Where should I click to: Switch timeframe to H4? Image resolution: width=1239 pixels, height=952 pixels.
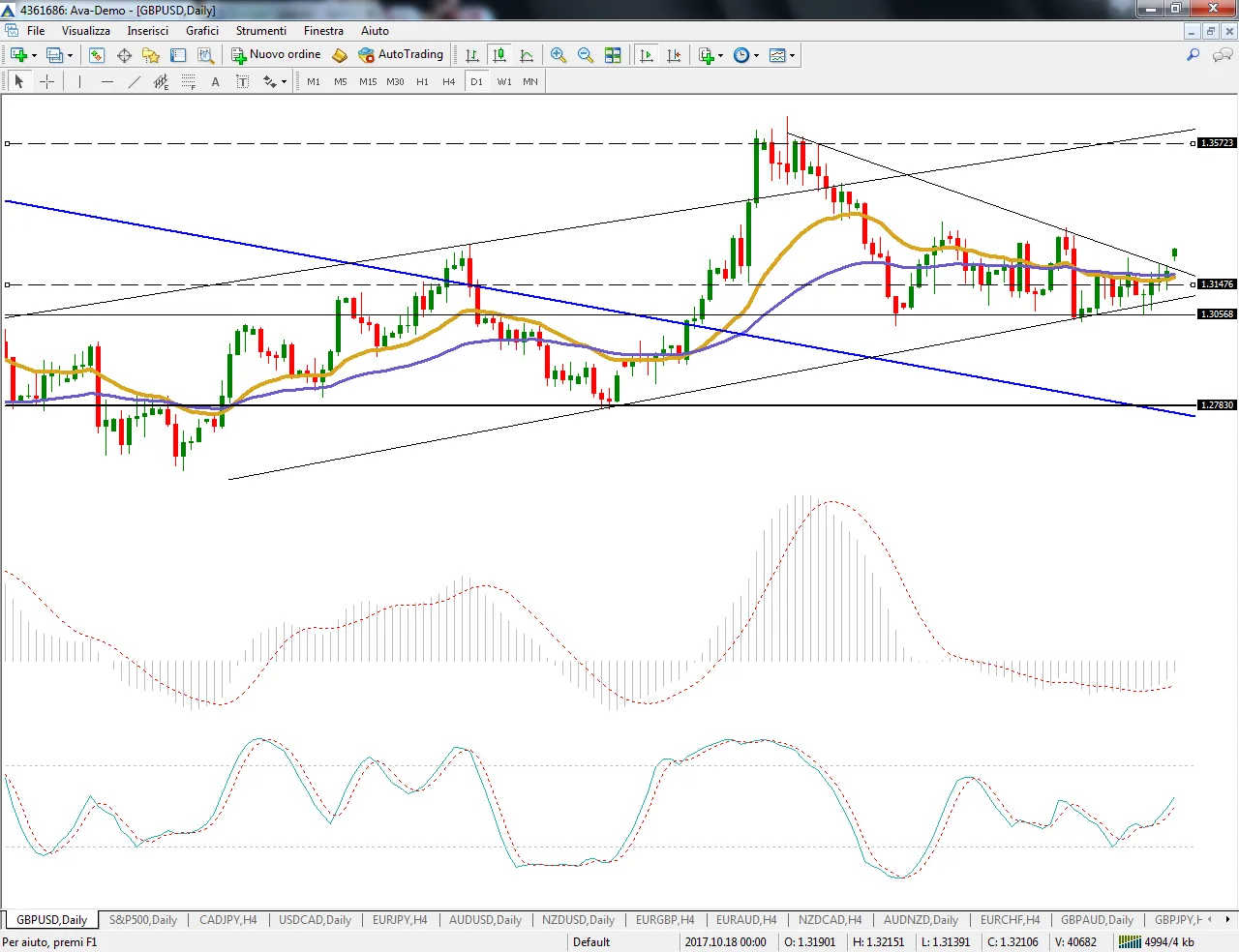449,82
